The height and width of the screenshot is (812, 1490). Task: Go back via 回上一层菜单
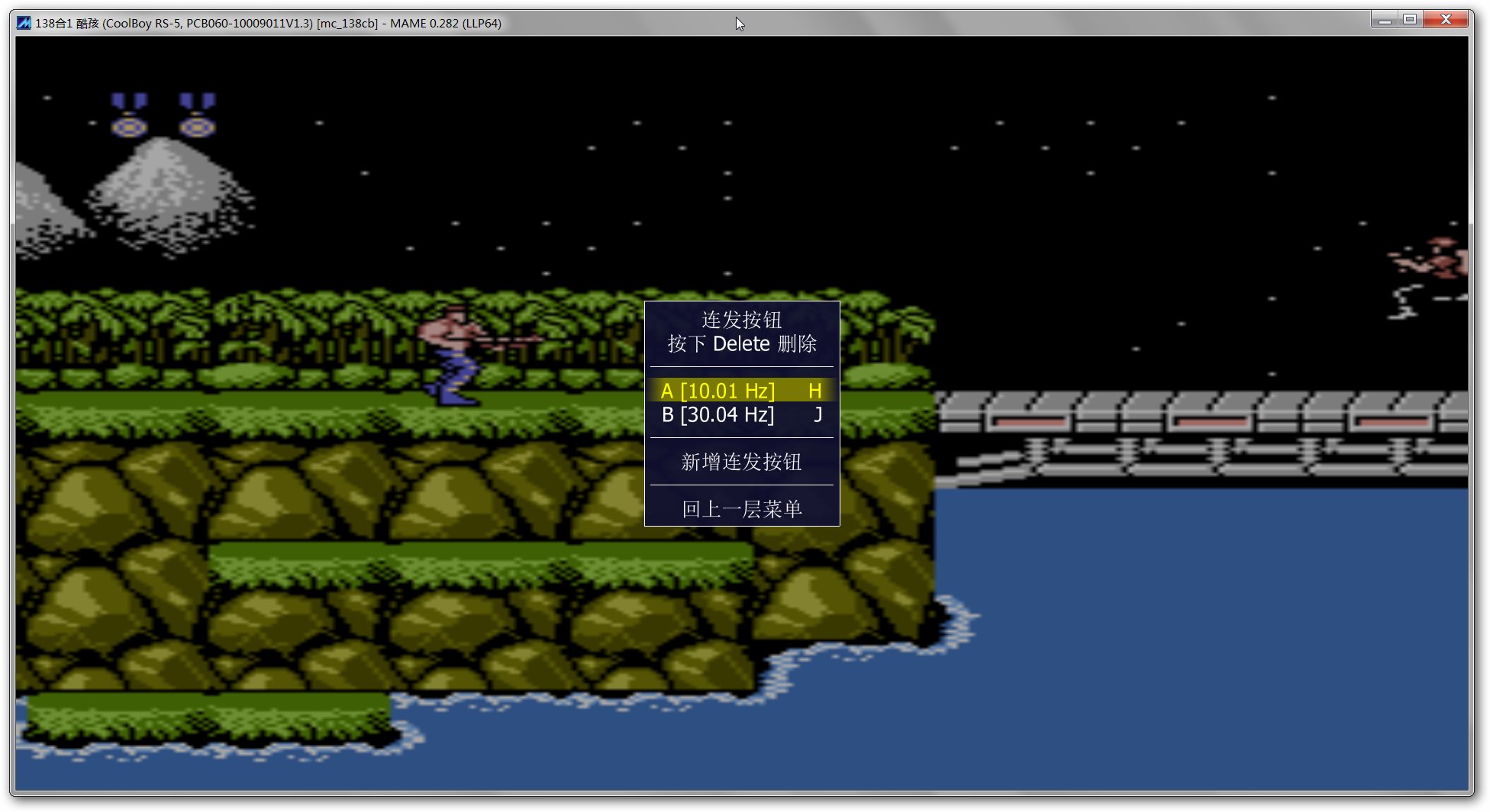coord(741,509)
